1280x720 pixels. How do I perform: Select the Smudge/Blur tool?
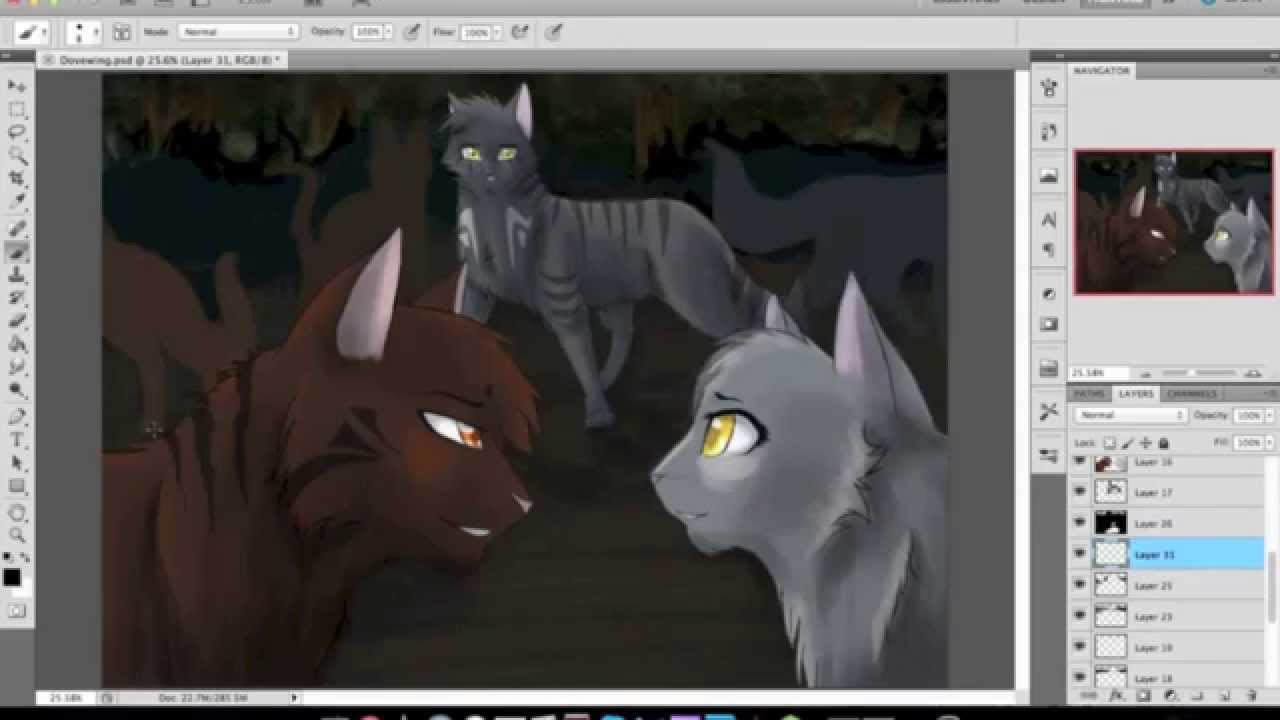pyautogui.click(x=17, y=367)
